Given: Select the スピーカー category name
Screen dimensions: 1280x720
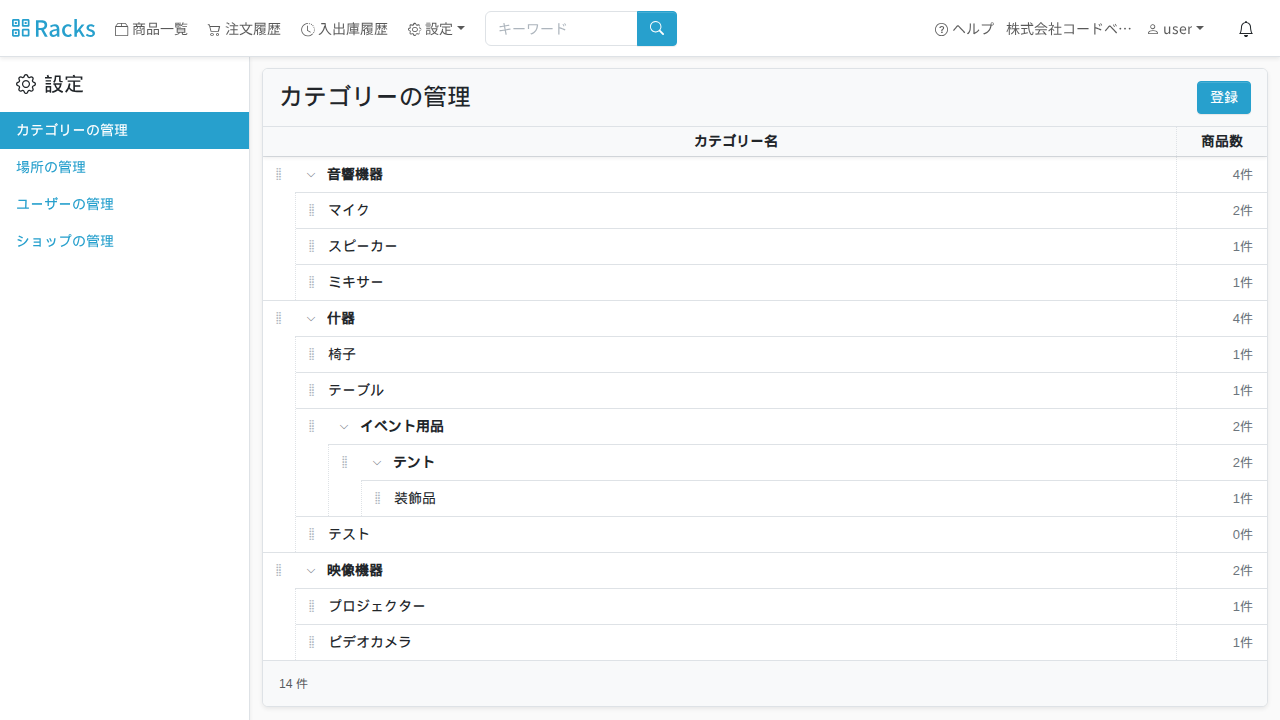Looking at the screenshot, I should pyautogui.click(x=363, y=246).
